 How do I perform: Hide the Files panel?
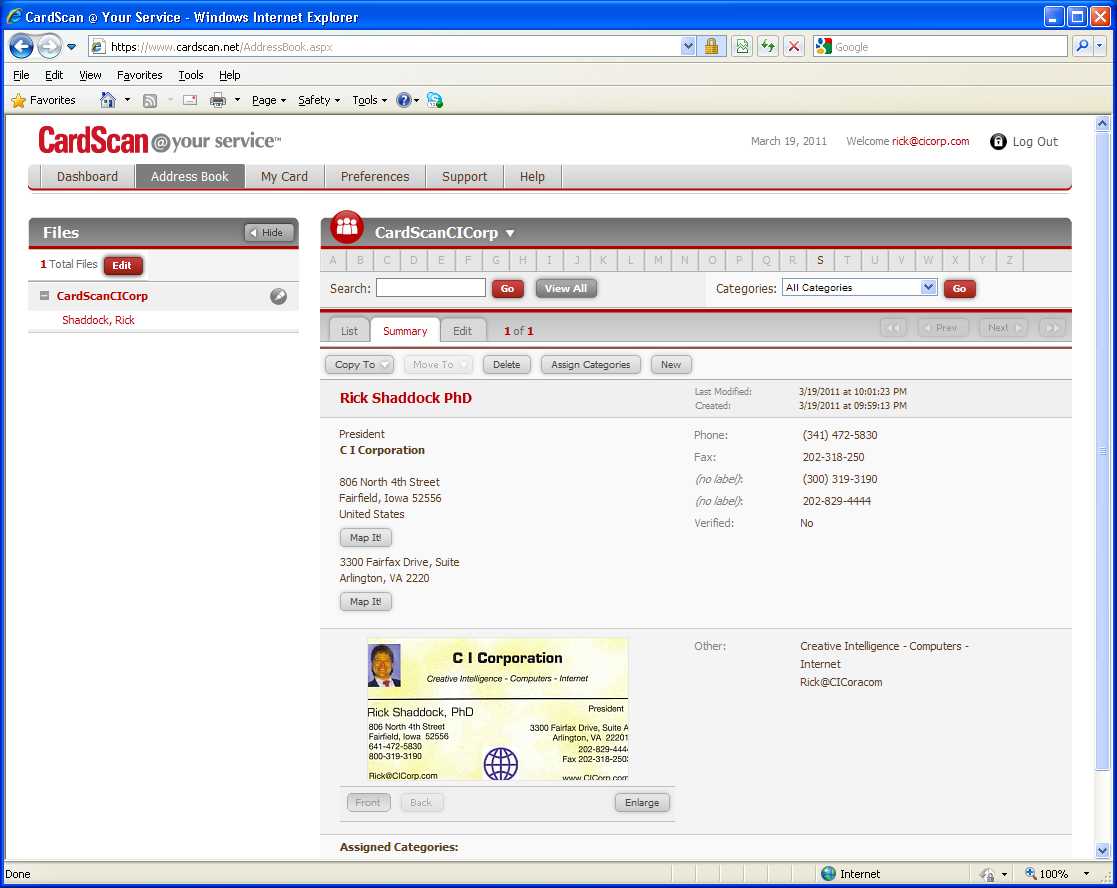(269, 233)
